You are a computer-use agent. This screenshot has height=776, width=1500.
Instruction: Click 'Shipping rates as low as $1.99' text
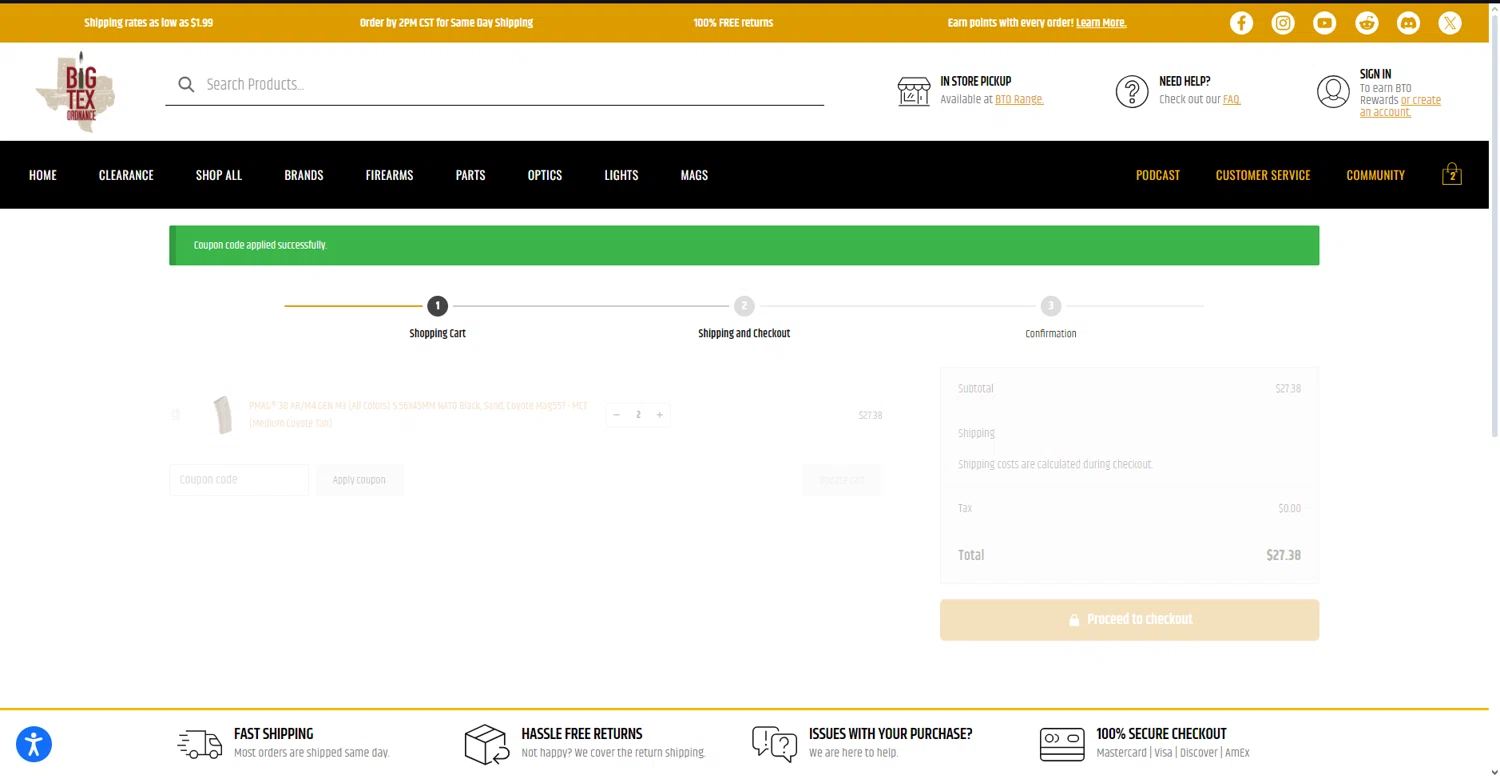pyautogui.click(x=148, y=23)
